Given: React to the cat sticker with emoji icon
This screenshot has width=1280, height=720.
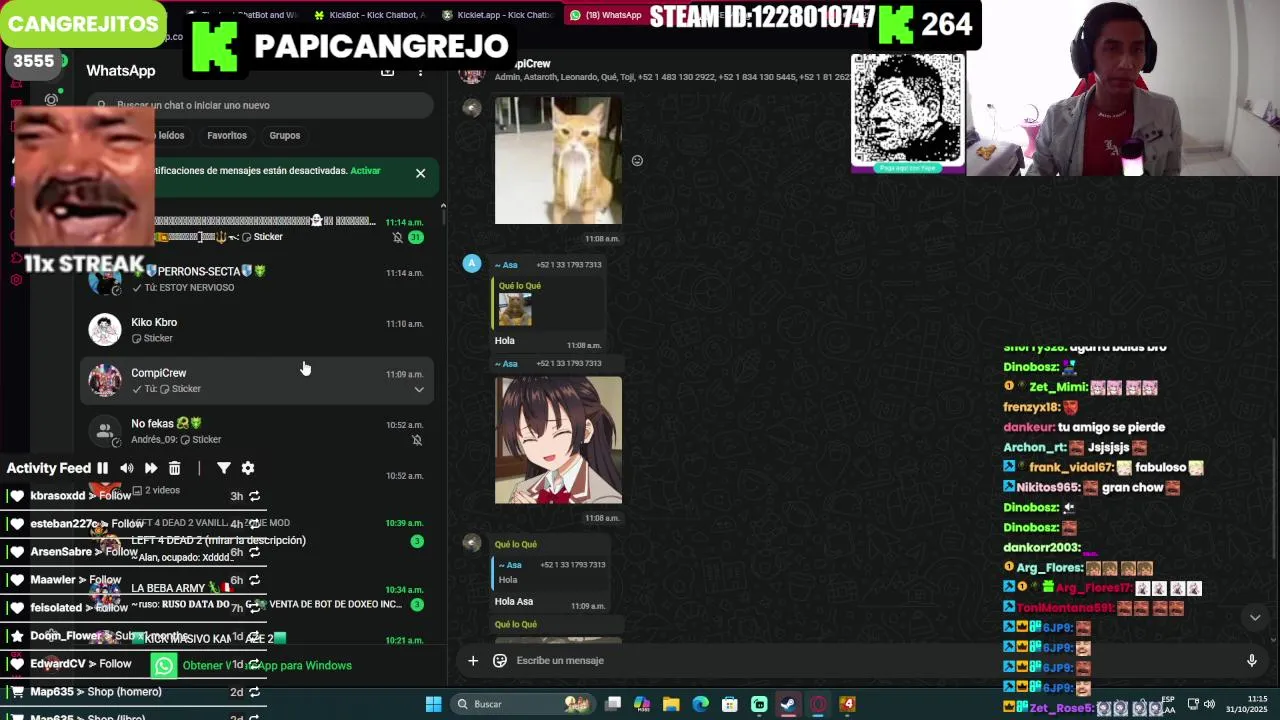Looking at the screenshot, I should (x=637, y=160).
